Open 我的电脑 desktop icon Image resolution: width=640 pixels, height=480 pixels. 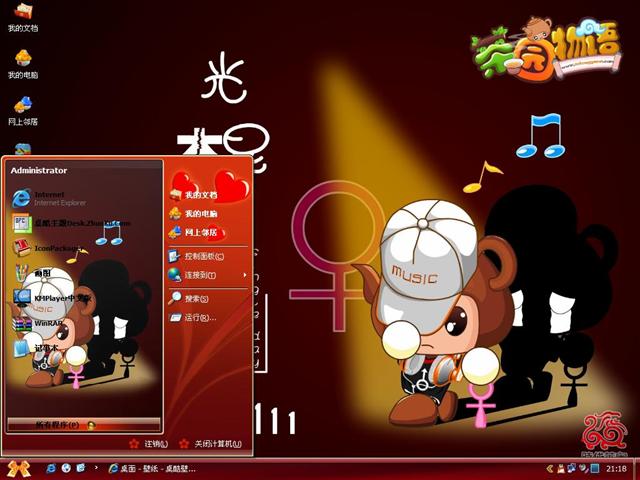click(x=23, y=64)
